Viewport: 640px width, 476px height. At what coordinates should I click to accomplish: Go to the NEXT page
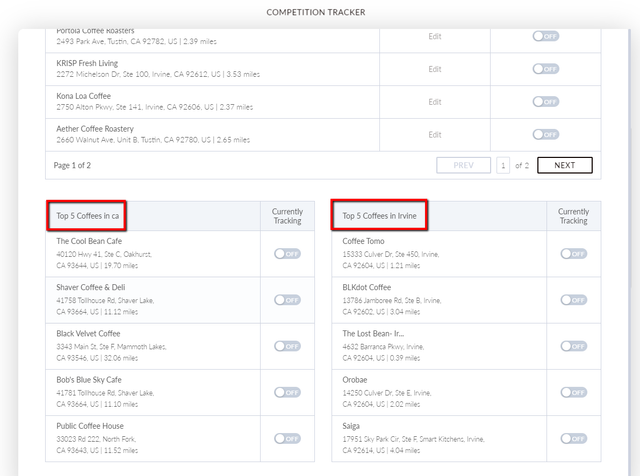[x=564, y=165]
